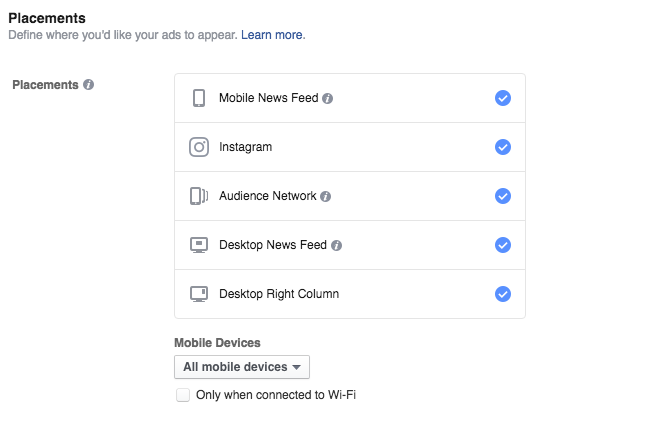
Task: Click the Desktop News Feed monitor icon
Action: click(199, 245)
